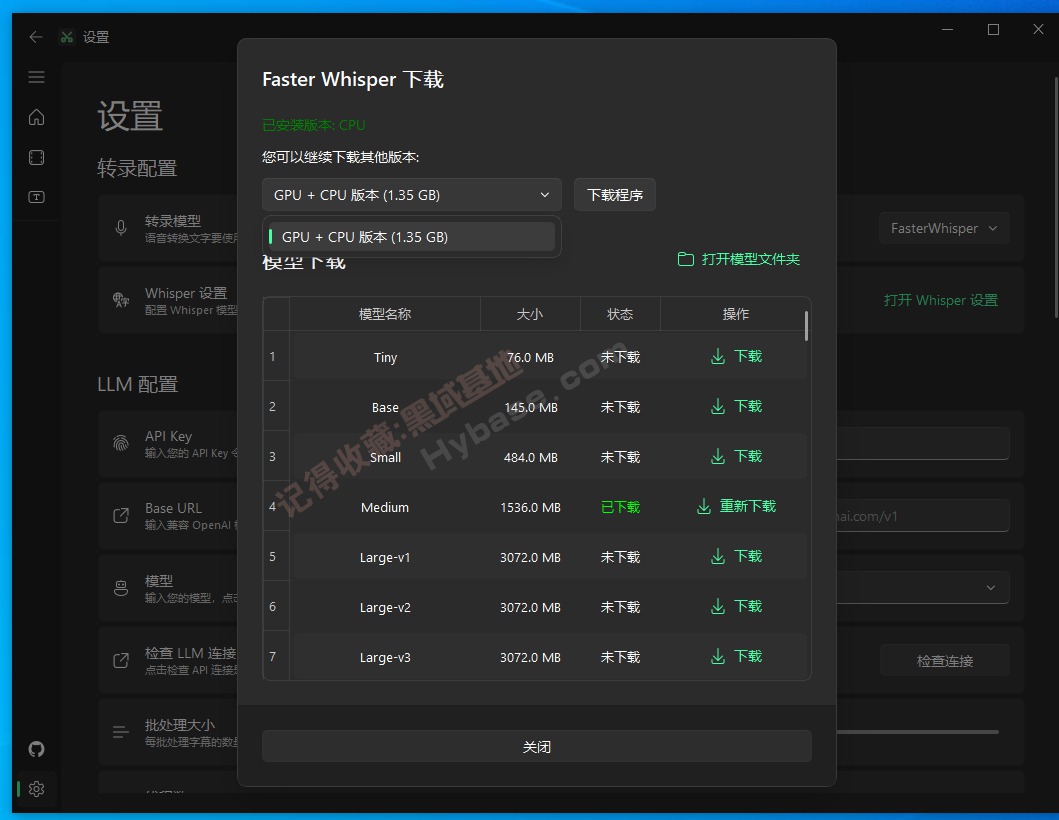Screen dimensions: 1059x820
Task: Click the 未下载 status in Tiny row
Action: 621,357
